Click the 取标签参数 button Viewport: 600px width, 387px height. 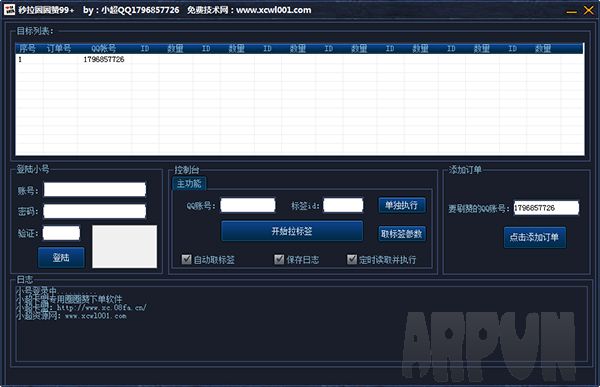[x=402, y=234]
